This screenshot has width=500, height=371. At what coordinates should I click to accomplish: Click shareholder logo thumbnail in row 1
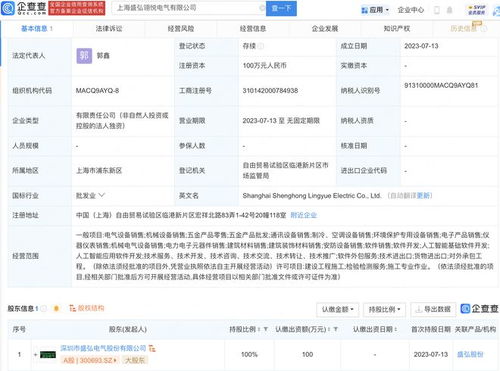[x=48, y=354]
